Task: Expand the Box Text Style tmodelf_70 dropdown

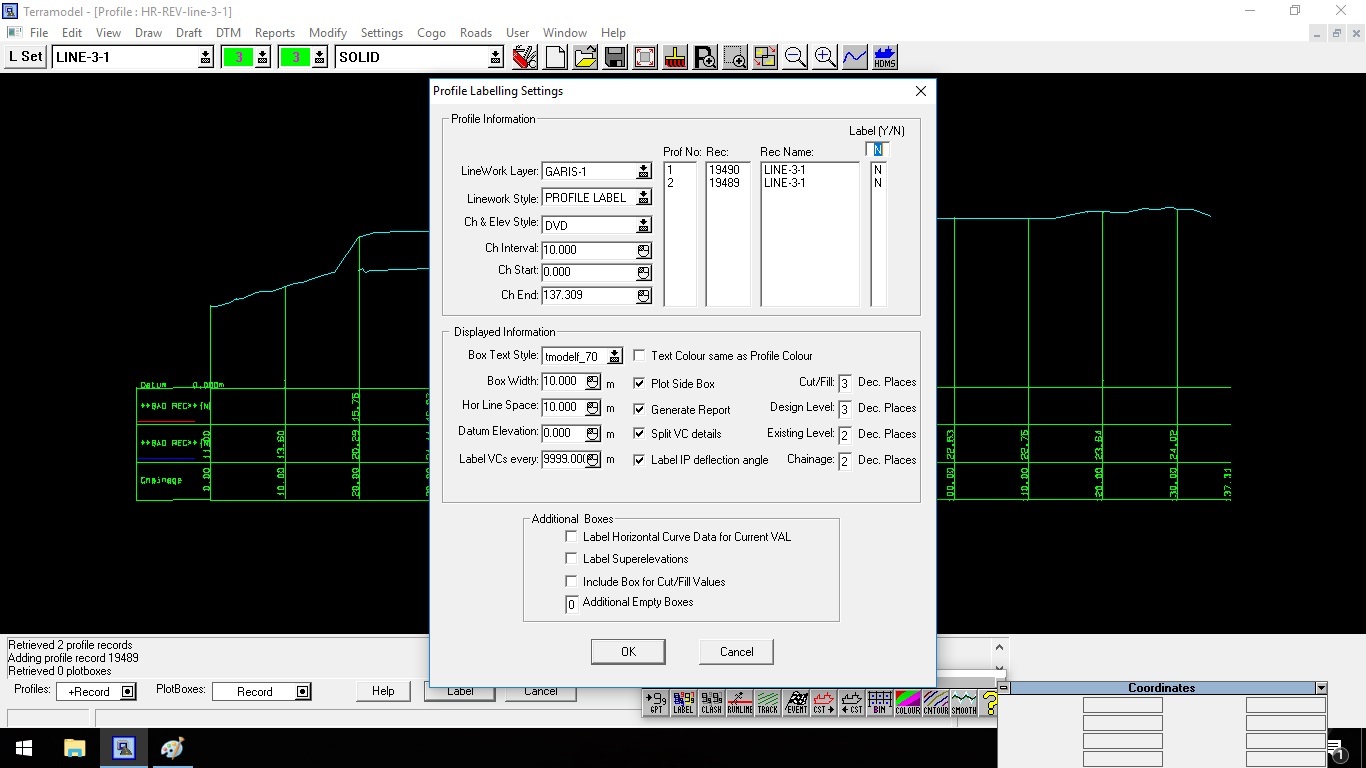Action: [614, 356]
